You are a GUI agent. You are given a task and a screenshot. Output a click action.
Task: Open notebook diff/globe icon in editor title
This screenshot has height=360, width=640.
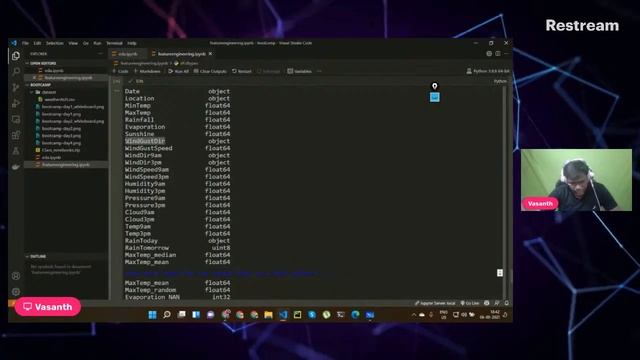(489, 53)
